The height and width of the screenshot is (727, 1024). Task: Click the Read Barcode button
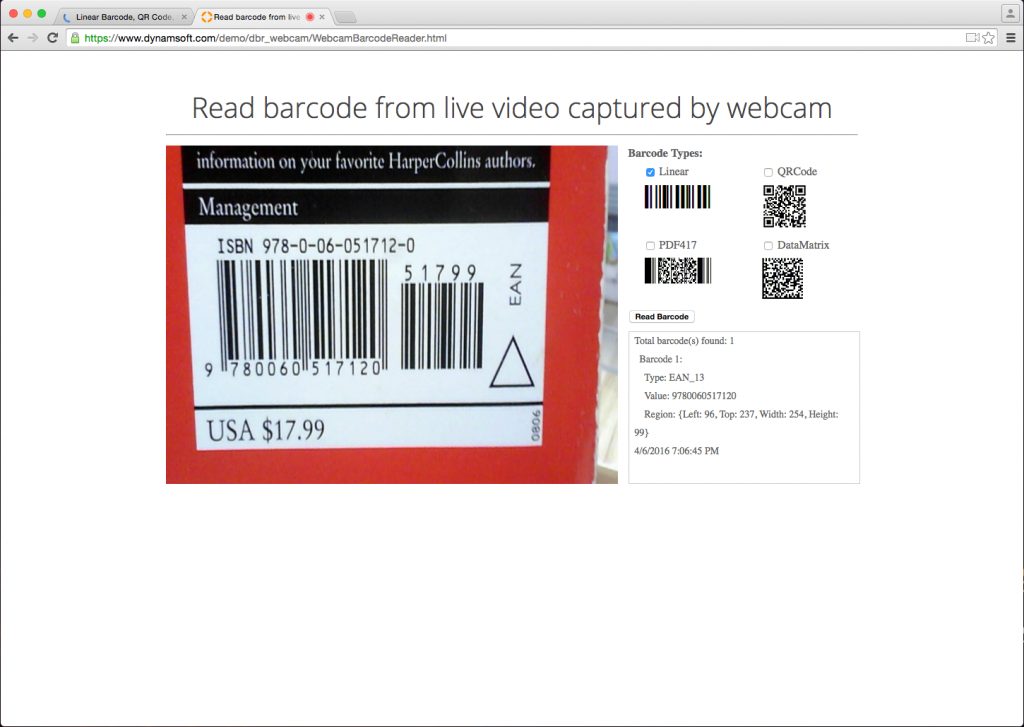(x=662, y=317)
